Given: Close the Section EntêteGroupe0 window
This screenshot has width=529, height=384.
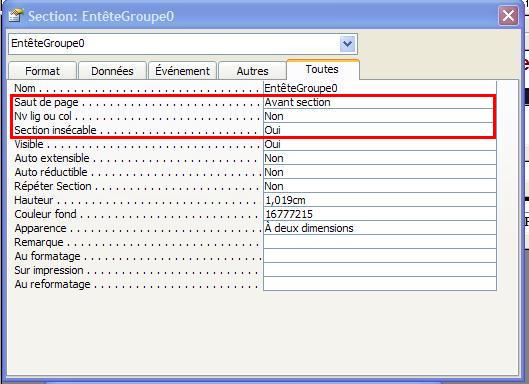Looking at the screenshot, I should pos(508,16).
